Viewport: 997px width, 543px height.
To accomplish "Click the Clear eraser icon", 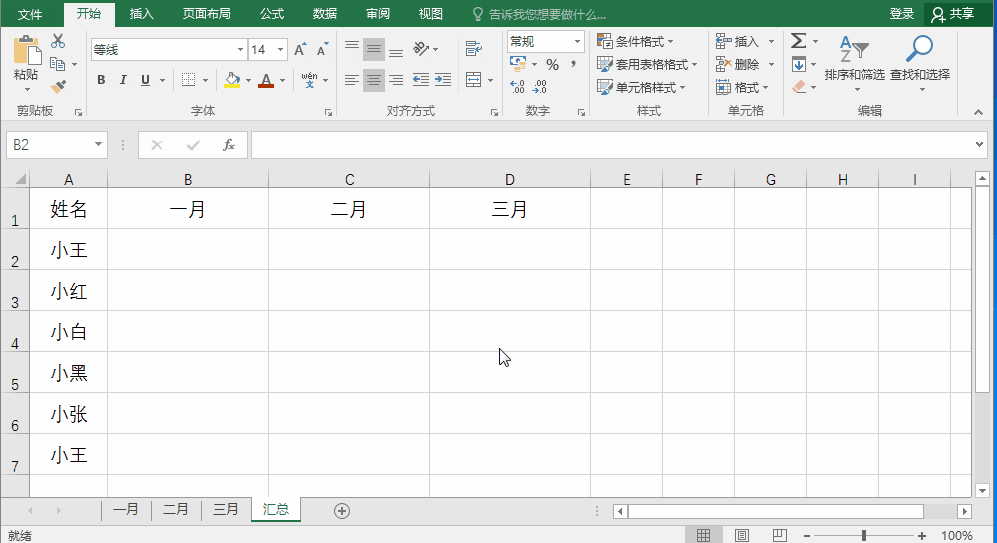I will (799, 86).
